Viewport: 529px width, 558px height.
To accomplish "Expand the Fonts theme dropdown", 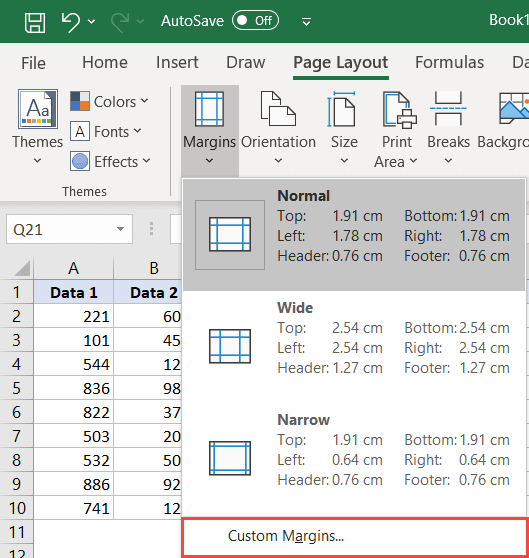I will 106,132.
